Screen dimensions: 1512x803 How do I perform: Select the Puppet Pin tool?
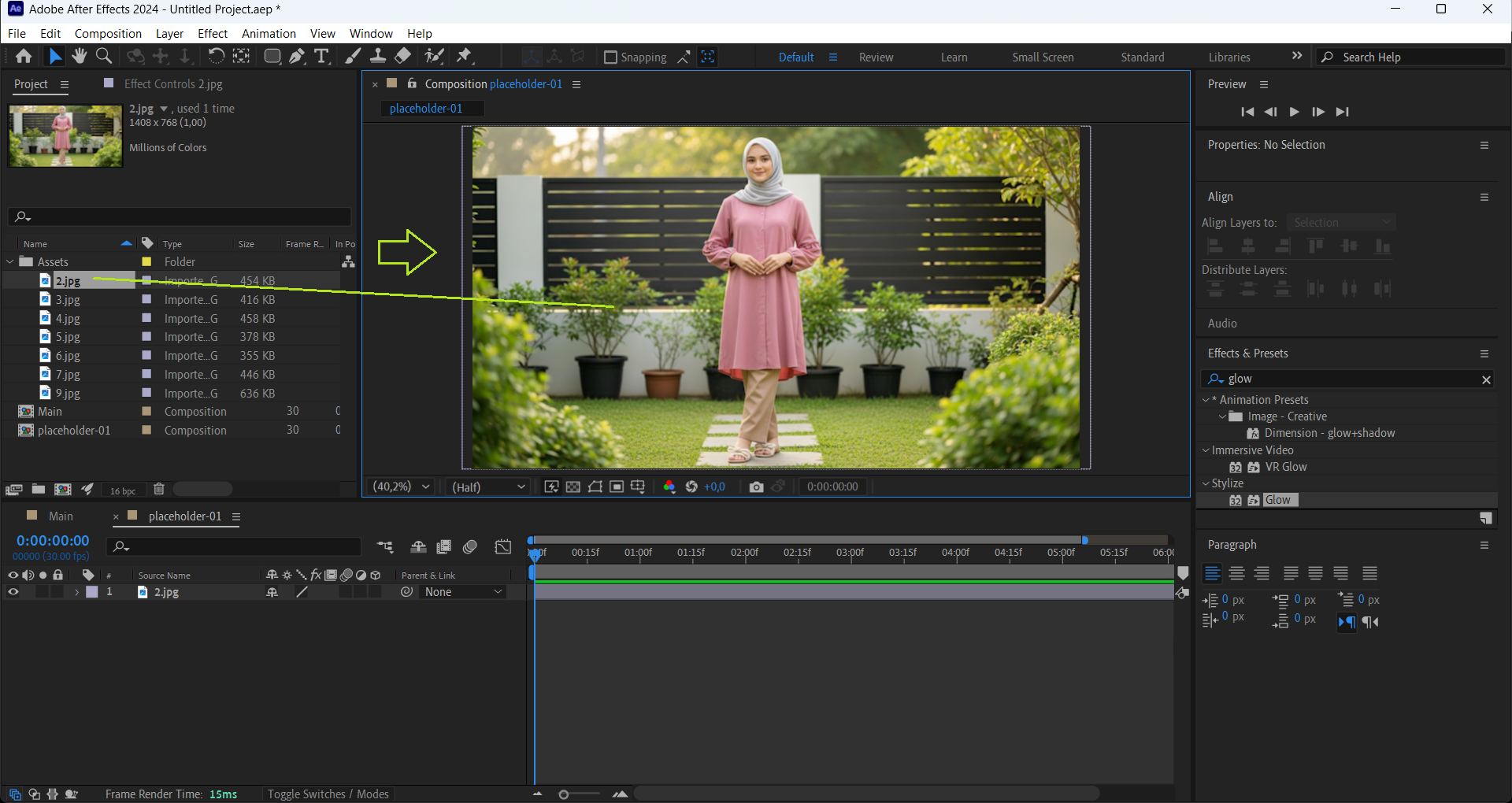(465, 56)
